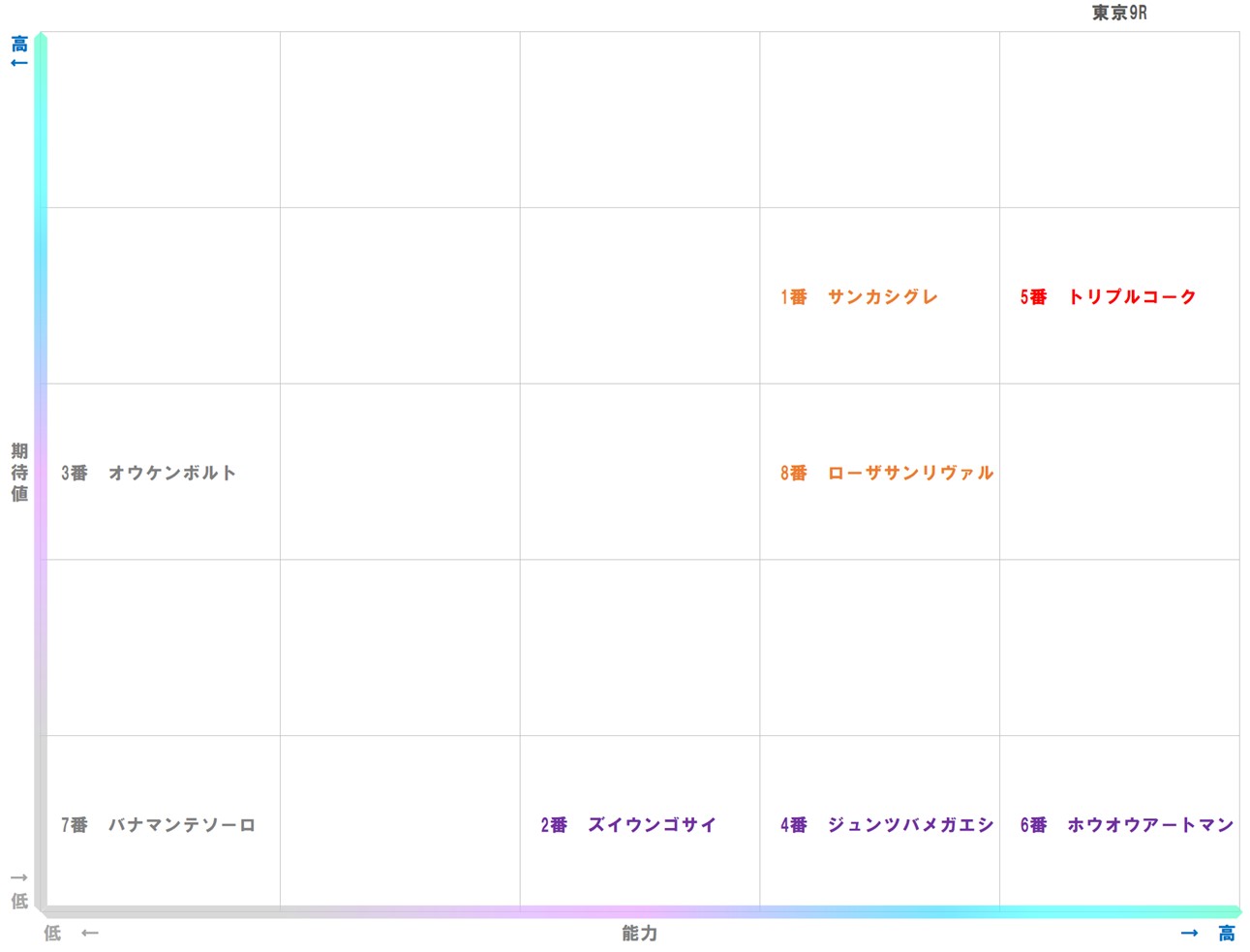This screenshot has width=1250, height=952.
Task: Select the purple 2番 ズイウンゴサイ entry
Action: [x=627, y=825]
